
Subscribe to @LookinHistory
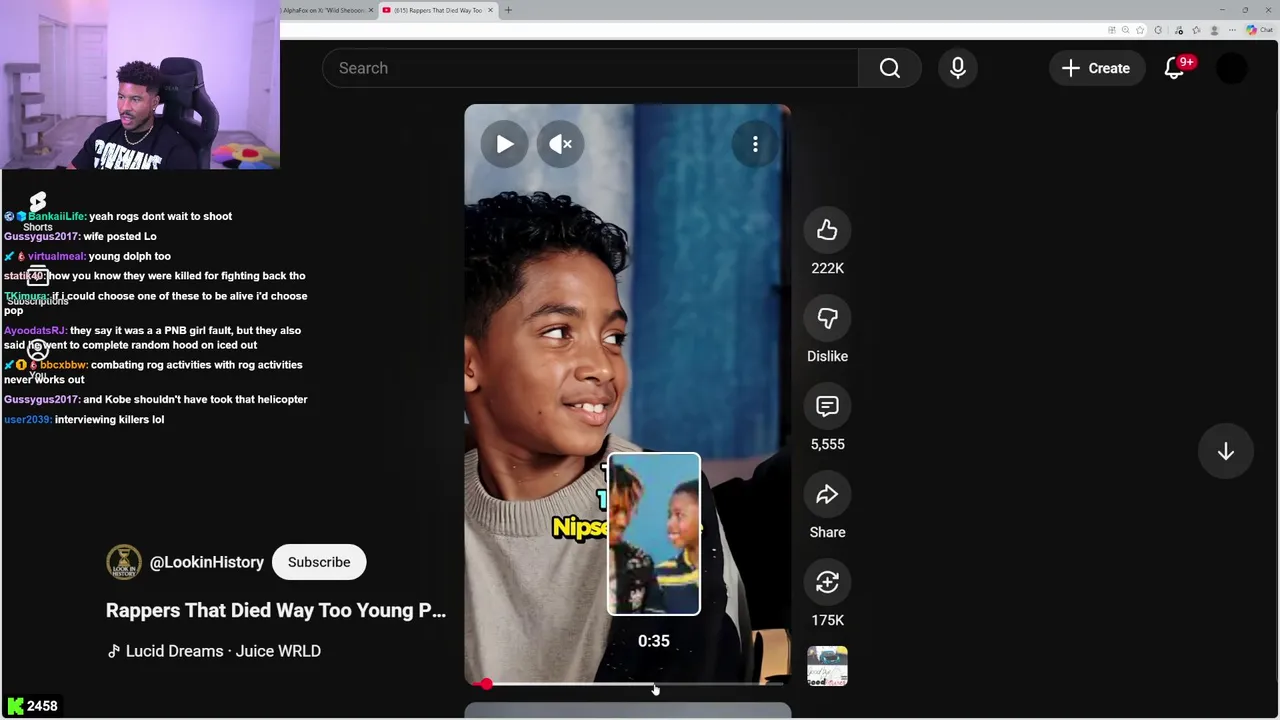319,562
